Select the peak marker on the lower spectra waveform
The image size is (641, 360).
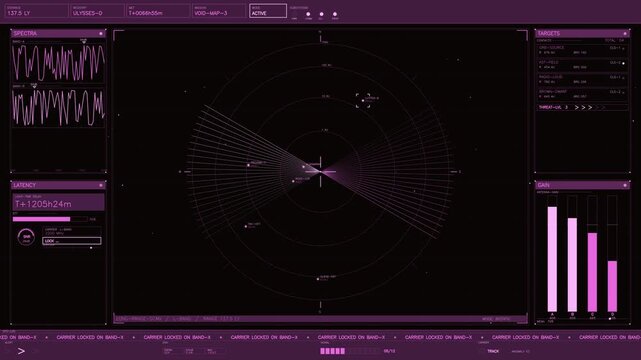pyautogui.click(x=34, y=86)
